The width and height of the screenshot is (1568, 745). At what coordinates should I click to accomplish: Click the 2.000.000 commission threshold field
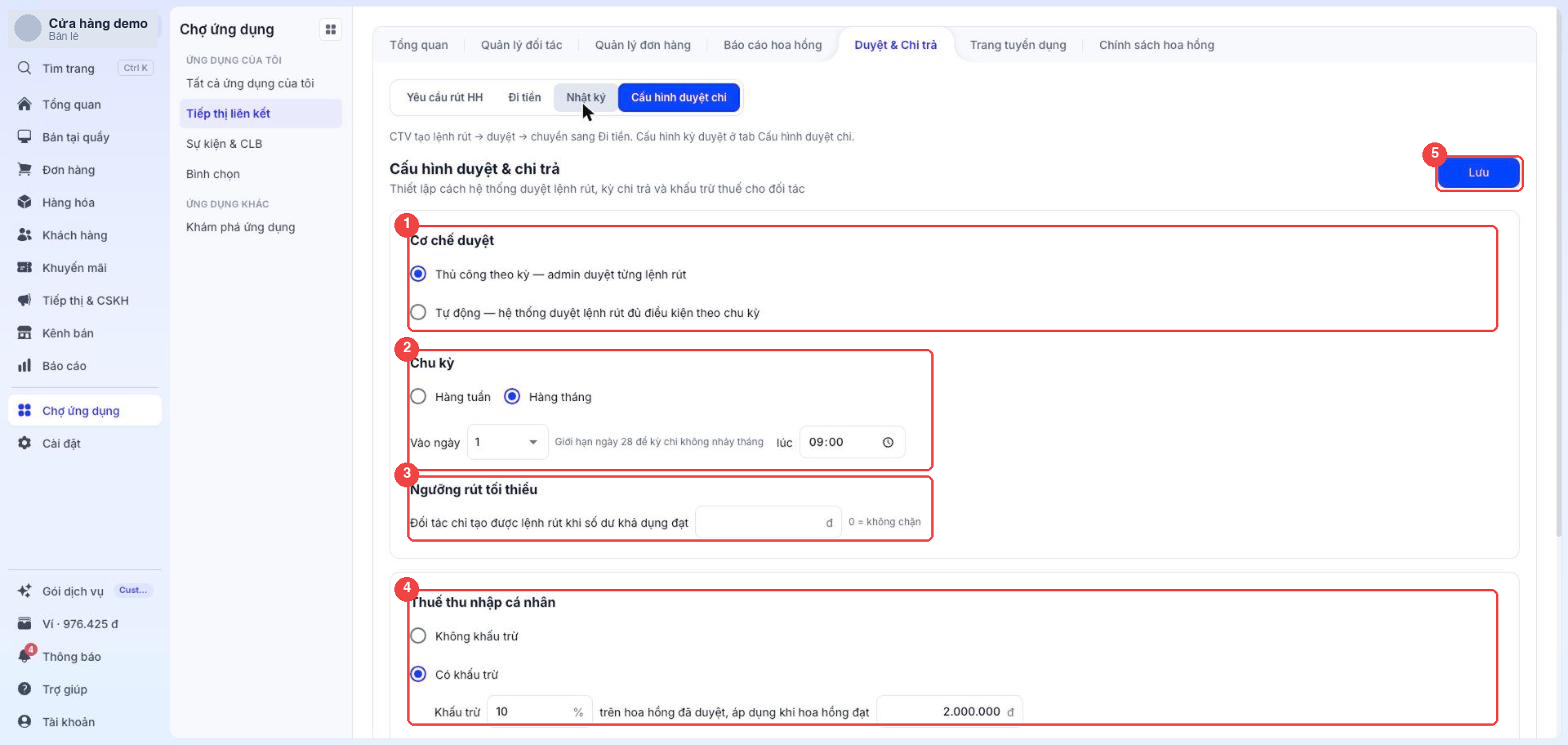[950, 712]
